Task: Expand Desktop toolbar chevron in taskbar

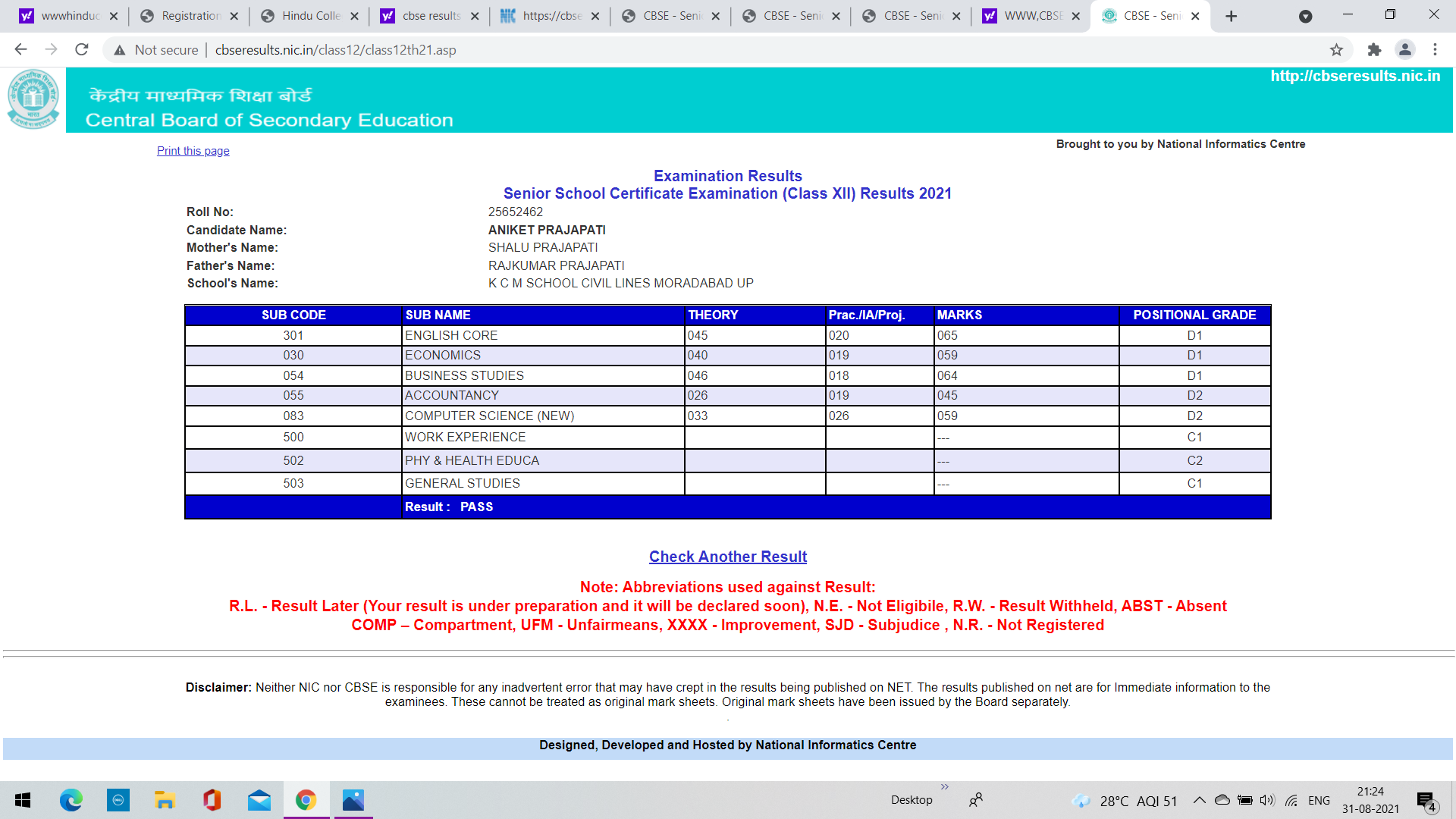Action: tap(945, 786)
